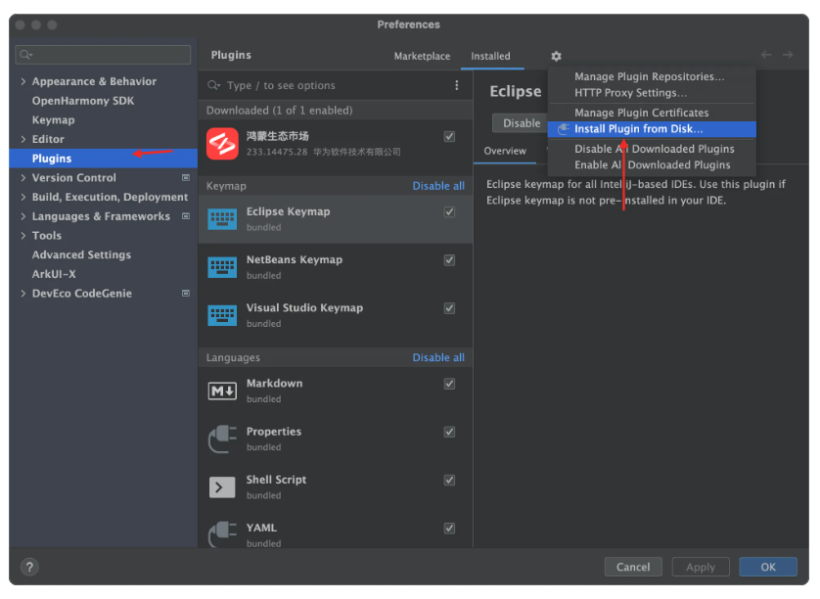Viewport: 820px width, 599px height.
Task: Toggle the NetBeans Keymap checkbox
Action: click(x=449, y=260)
